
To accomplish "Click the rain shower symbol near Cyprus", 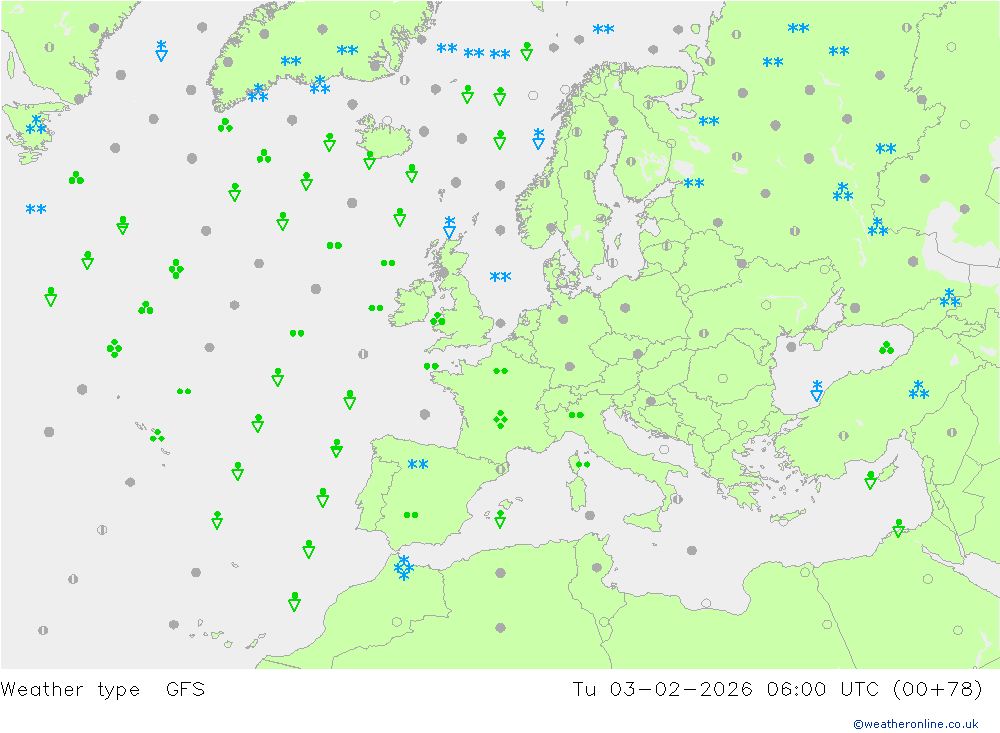I will (x=871, y=480).
